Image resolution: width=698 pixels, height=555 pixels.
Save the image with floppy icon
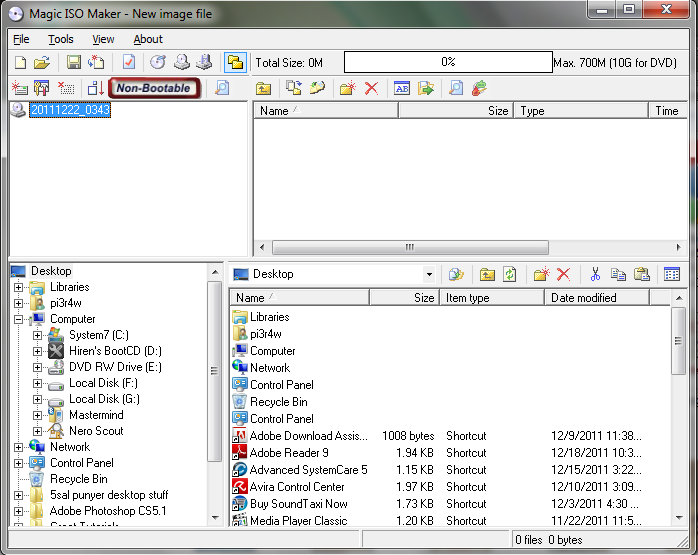coord(73,62)
